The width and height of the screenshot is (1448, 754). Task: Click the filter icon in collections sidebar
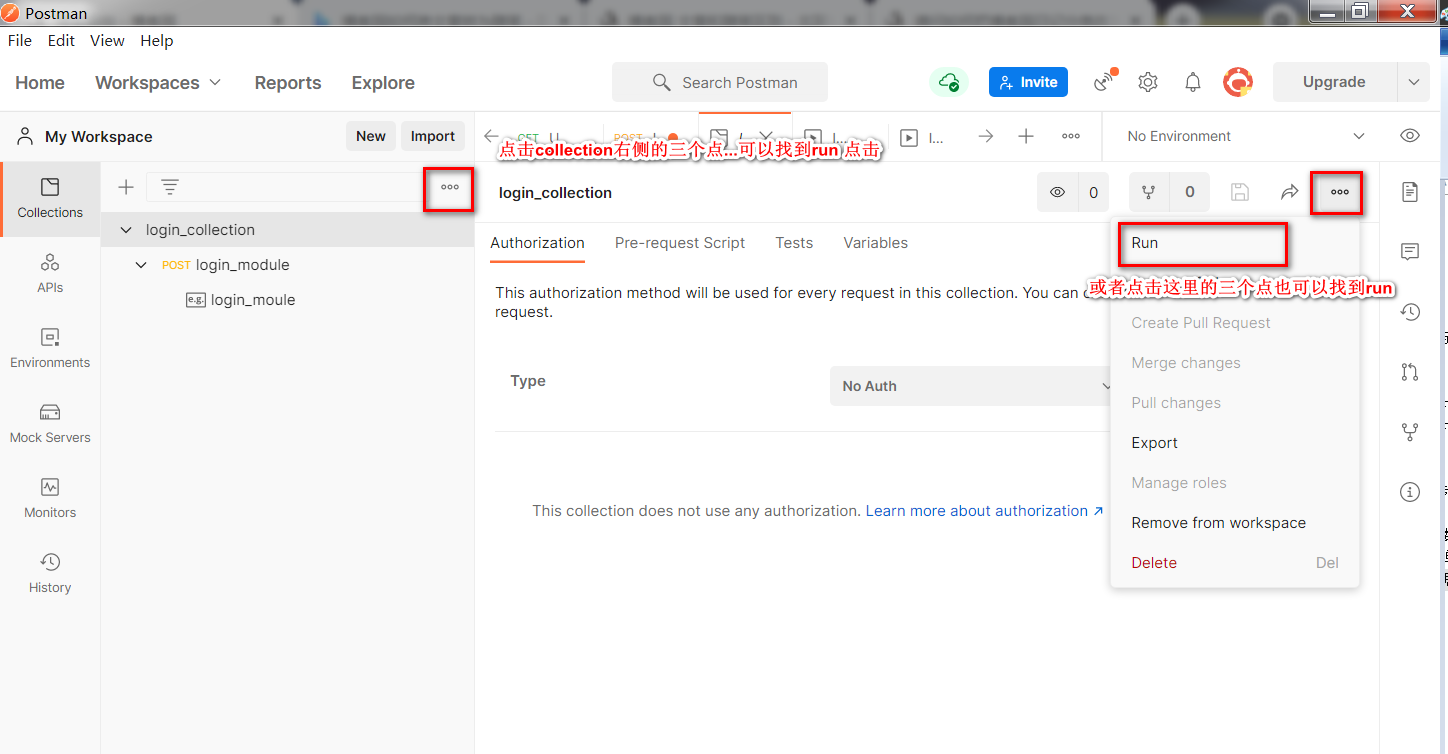pyautogui.click(x=170, y=187)
